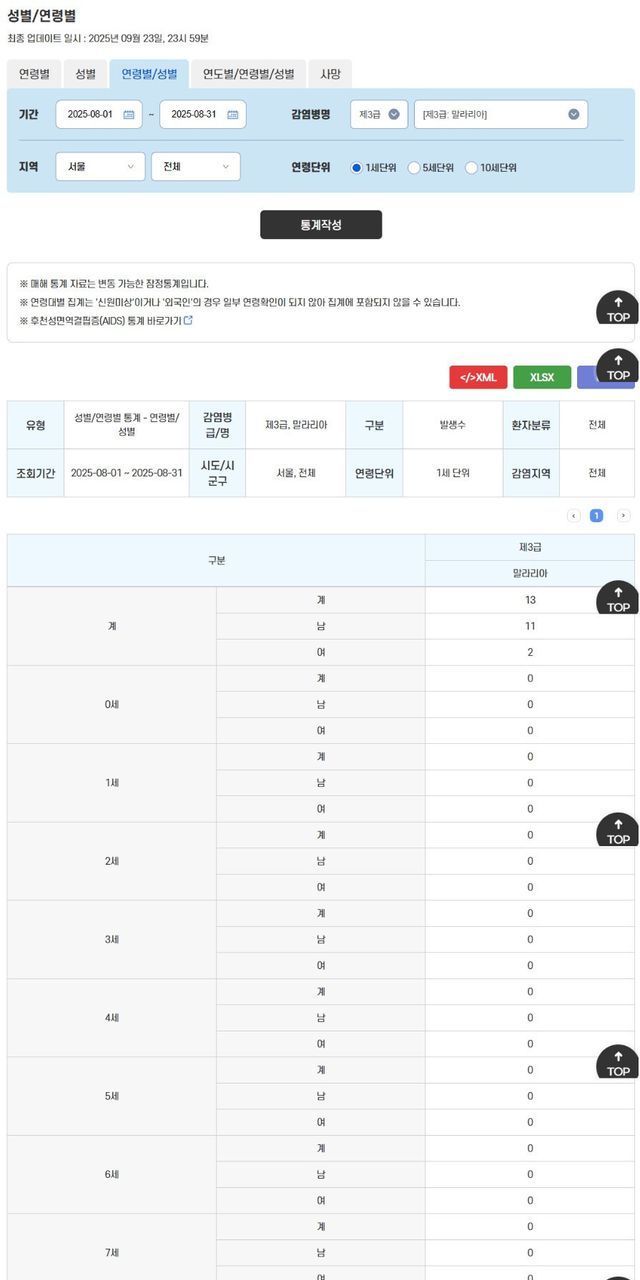640x1280 pixels.
Task: Select the 1세단위 age unit radio
Action: click(x=357, y=168)
